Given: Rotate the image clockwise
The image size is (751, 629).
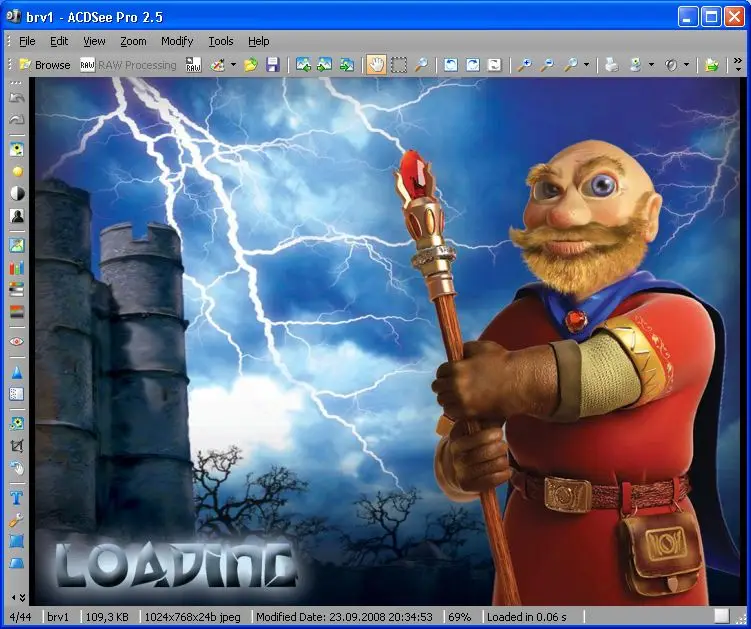Looking at the screenshot, I should [473, 65].
